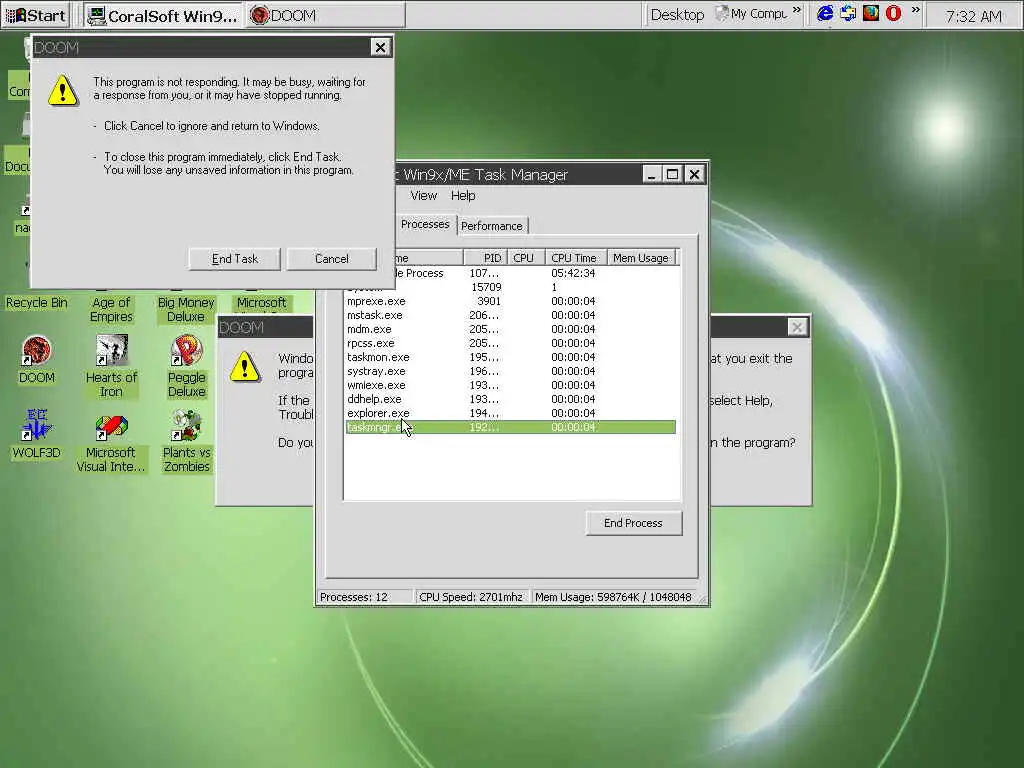1024x768 pixels.
Task: Open Plants vs Zombies desktop shortcut
Action: (x=186, y=441)
